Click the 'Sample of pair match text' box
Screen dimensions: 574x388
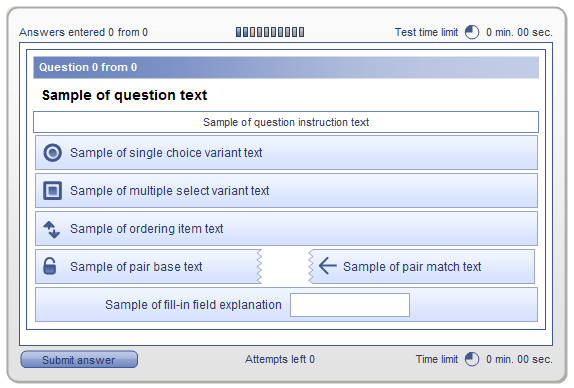tap(421, 266)
